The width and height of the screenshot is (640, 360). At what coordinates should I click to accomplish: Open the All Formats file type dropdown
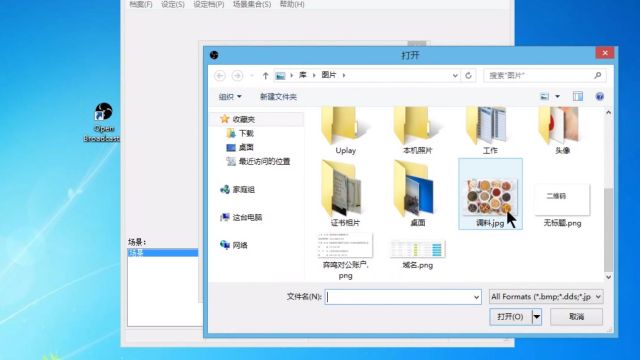[546, 297]
